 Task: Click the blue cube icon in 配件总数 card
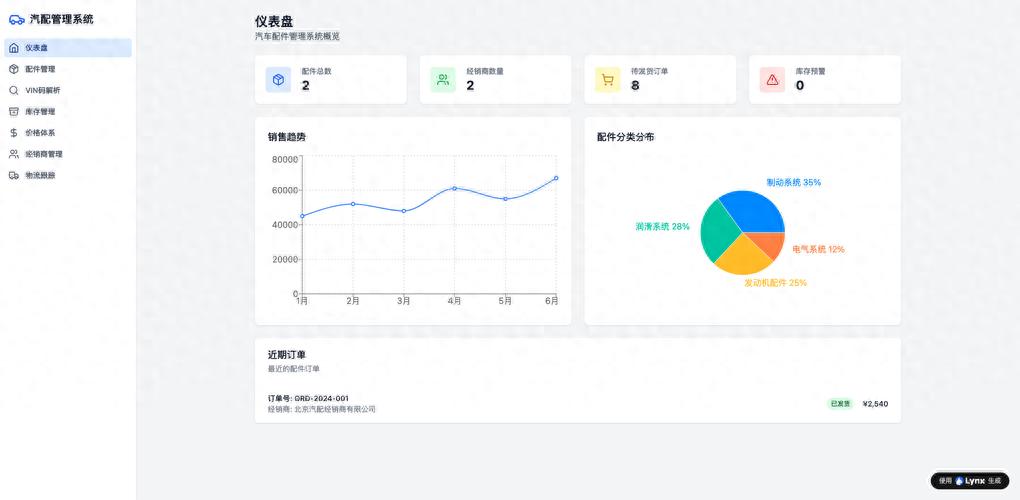tap(278, 79)
